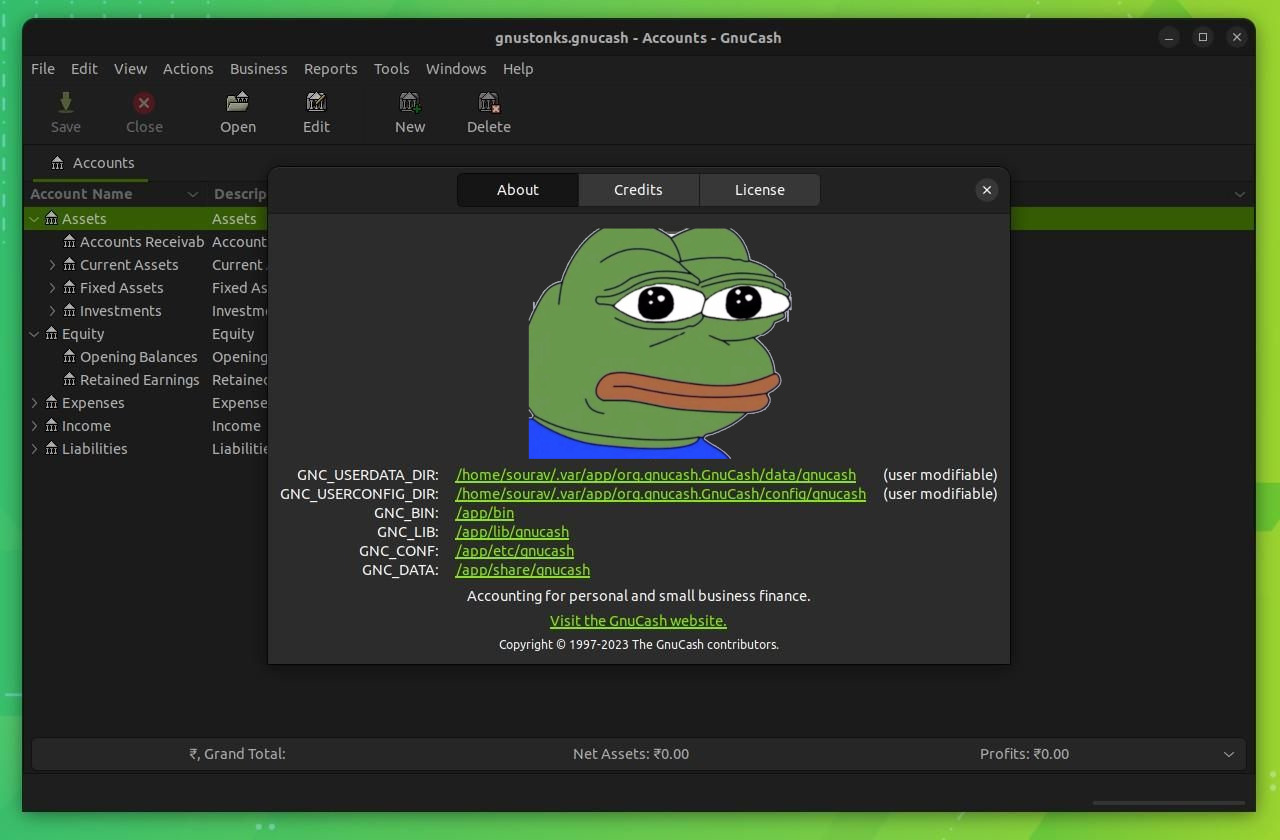Click the Opening Balances bank icon

pyautogui.click(x=69, y=357)
